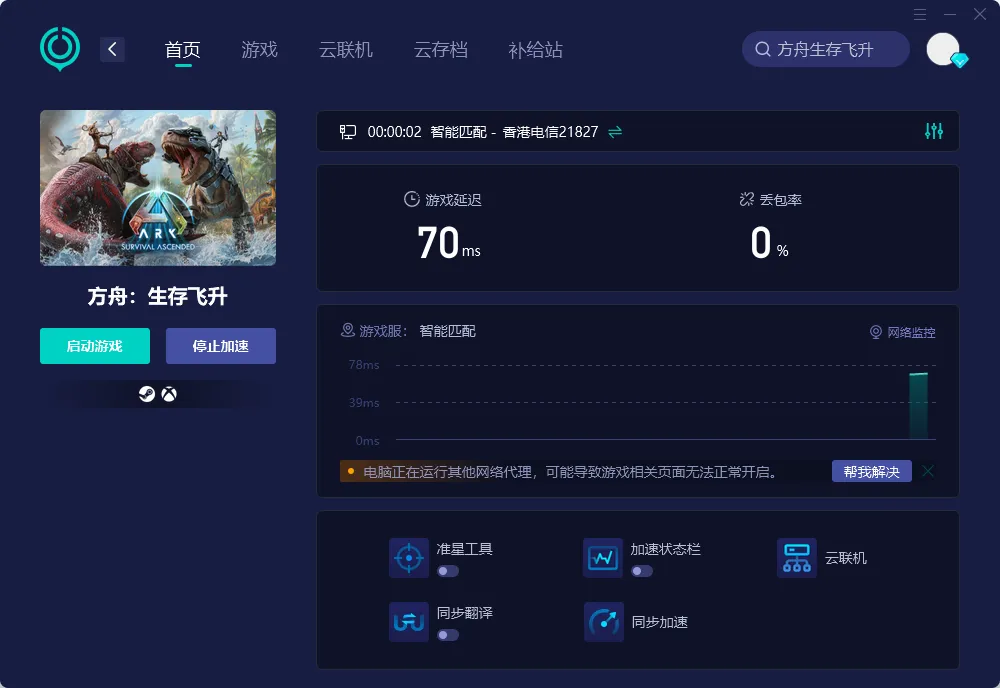Open node settings sliders icon
This screenshot has height=688, width=1000.
(934, 131)
